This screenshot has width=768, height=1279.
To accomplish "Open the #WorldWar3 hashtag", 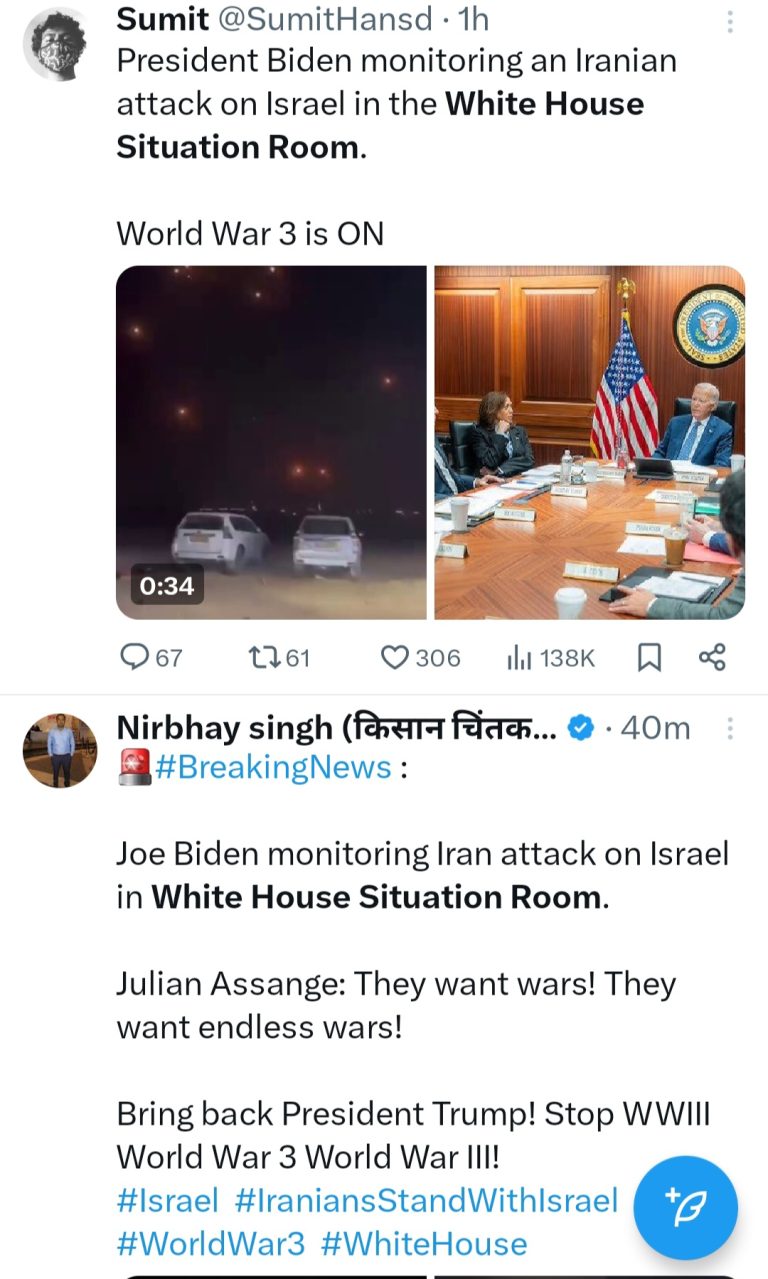I will pos(210,1243).
